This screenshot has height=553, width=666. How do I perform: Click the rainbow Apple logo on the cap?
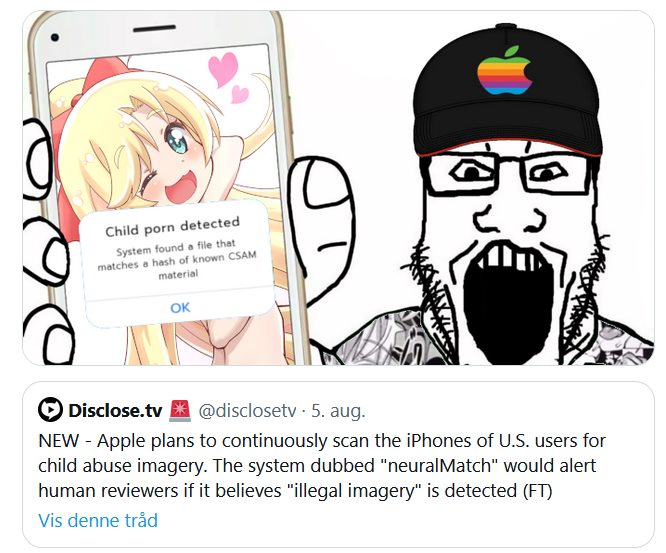[504, 71]
